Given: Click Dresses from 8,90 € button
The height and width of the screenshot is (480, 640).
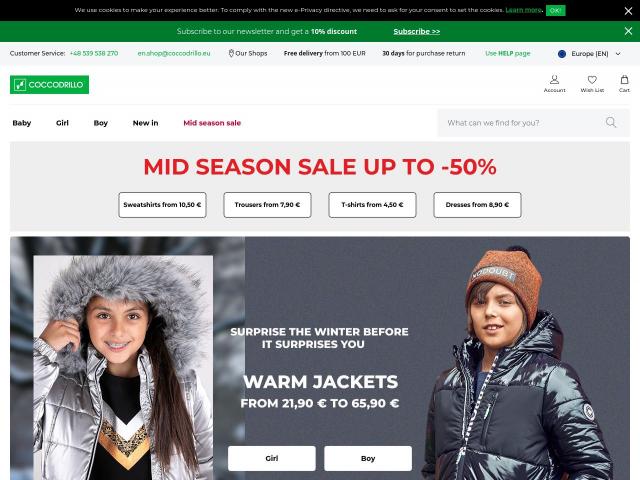Looking at the screenshot, I should pos(477,205).
